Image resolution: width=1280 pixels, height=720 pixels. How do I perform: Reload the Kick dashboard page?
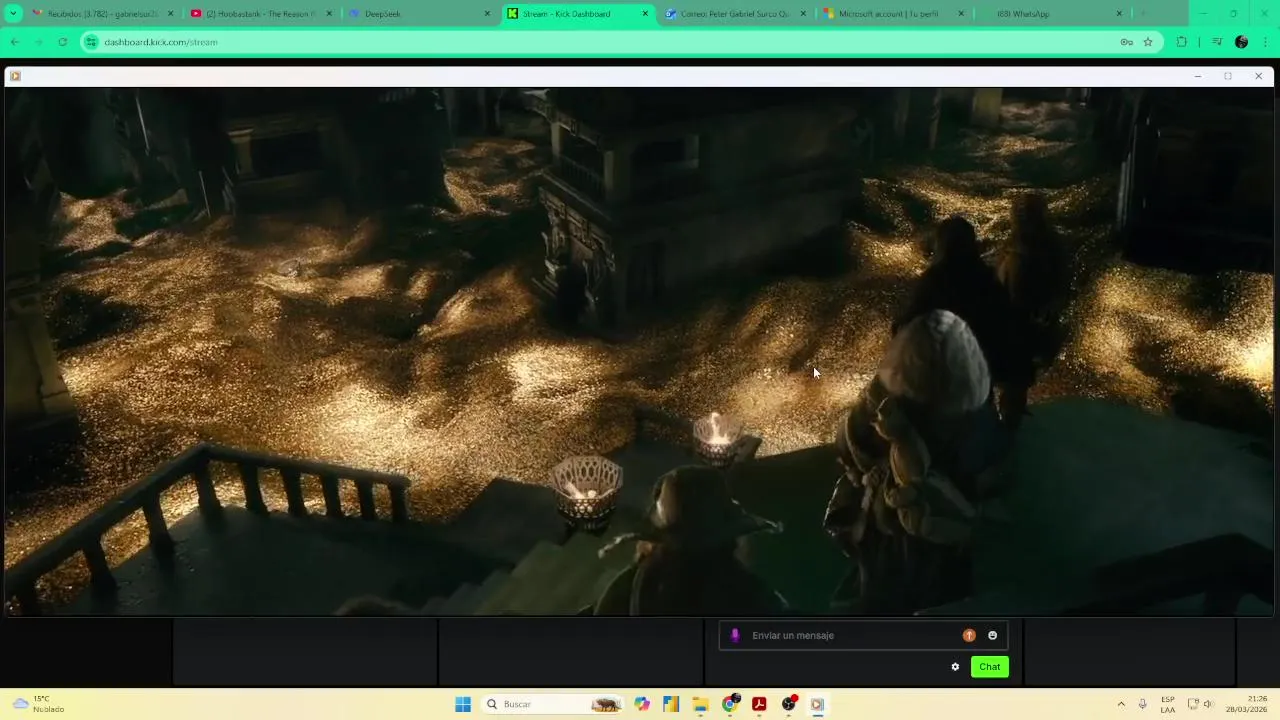(62, 42)
